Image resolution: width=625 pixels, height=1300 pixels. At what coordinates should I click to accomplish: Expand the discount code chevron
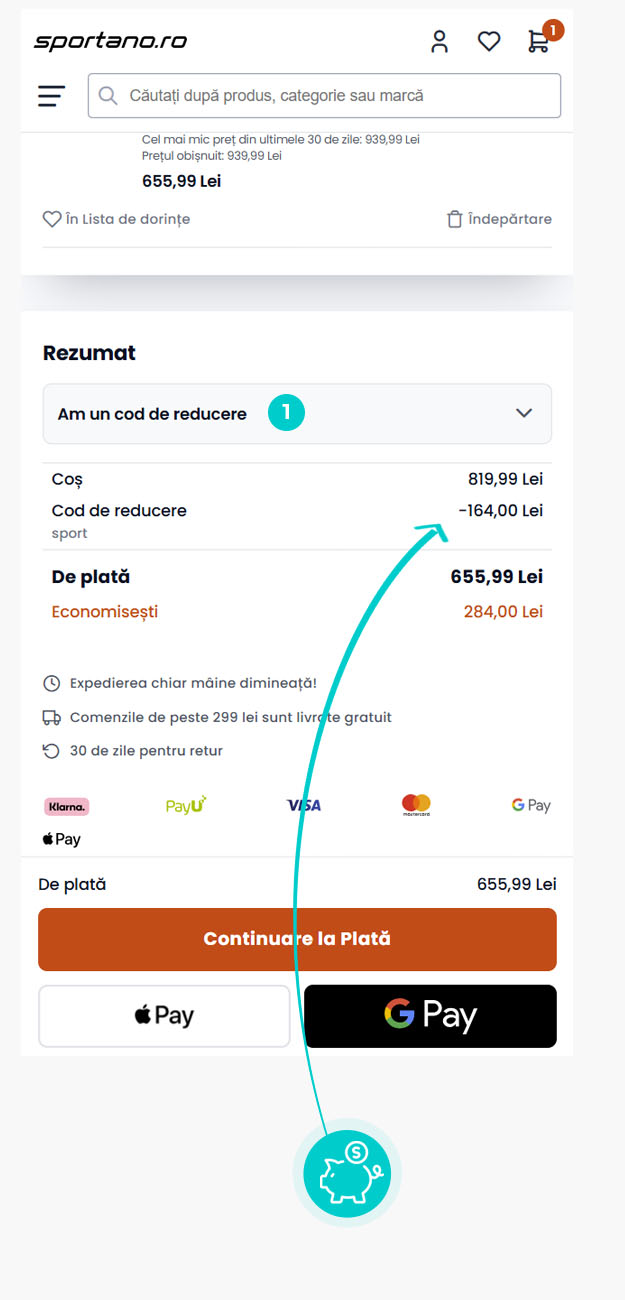[524, 413]
